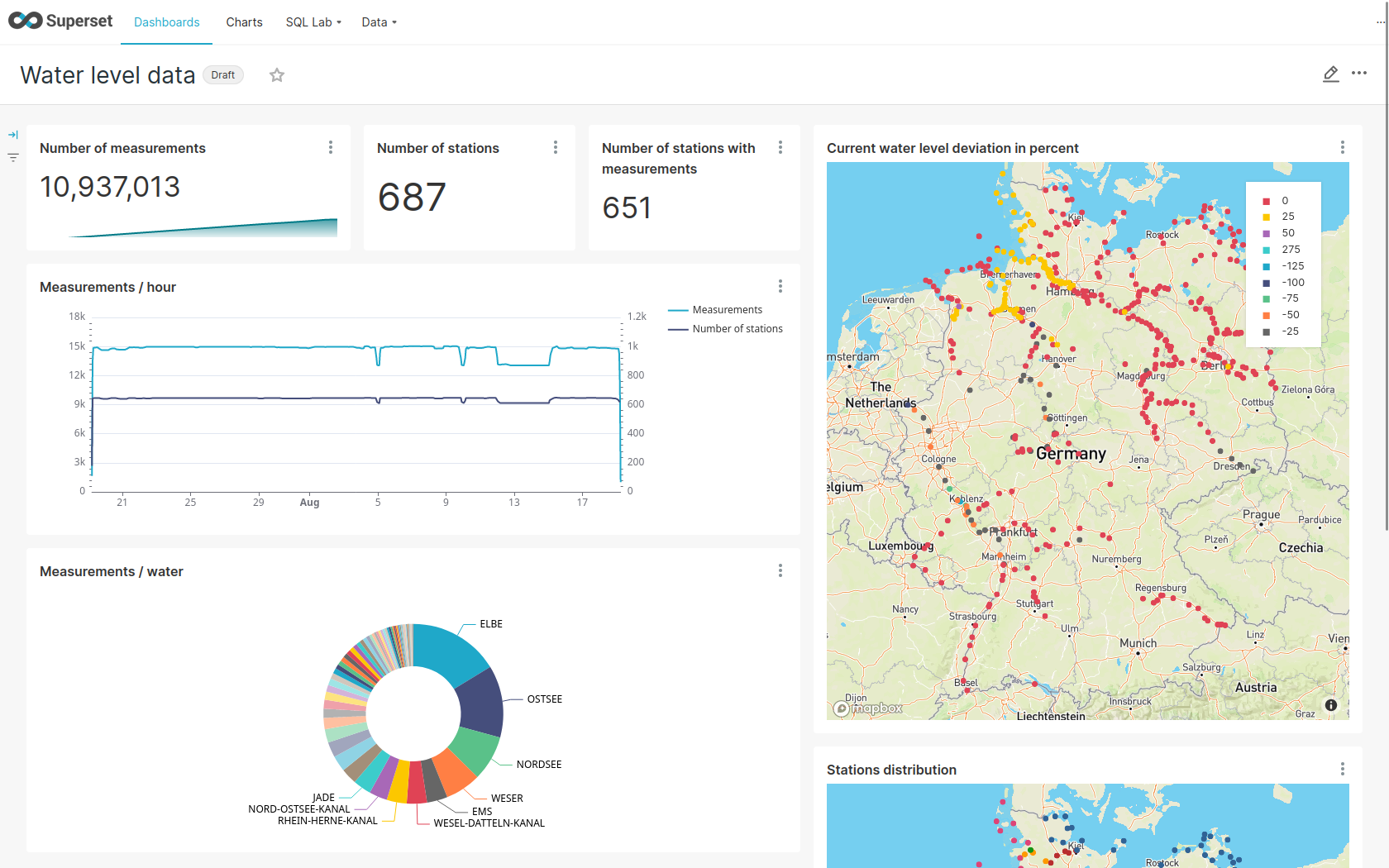This screenshot has height=868, width=1389.
Task: Expand the filter bar arrow icon
Action: 13,135
